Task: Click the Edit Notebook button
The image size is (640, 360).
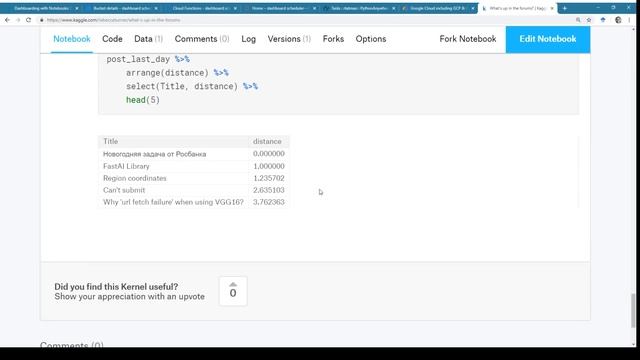Action: click(x=548, y=39)
